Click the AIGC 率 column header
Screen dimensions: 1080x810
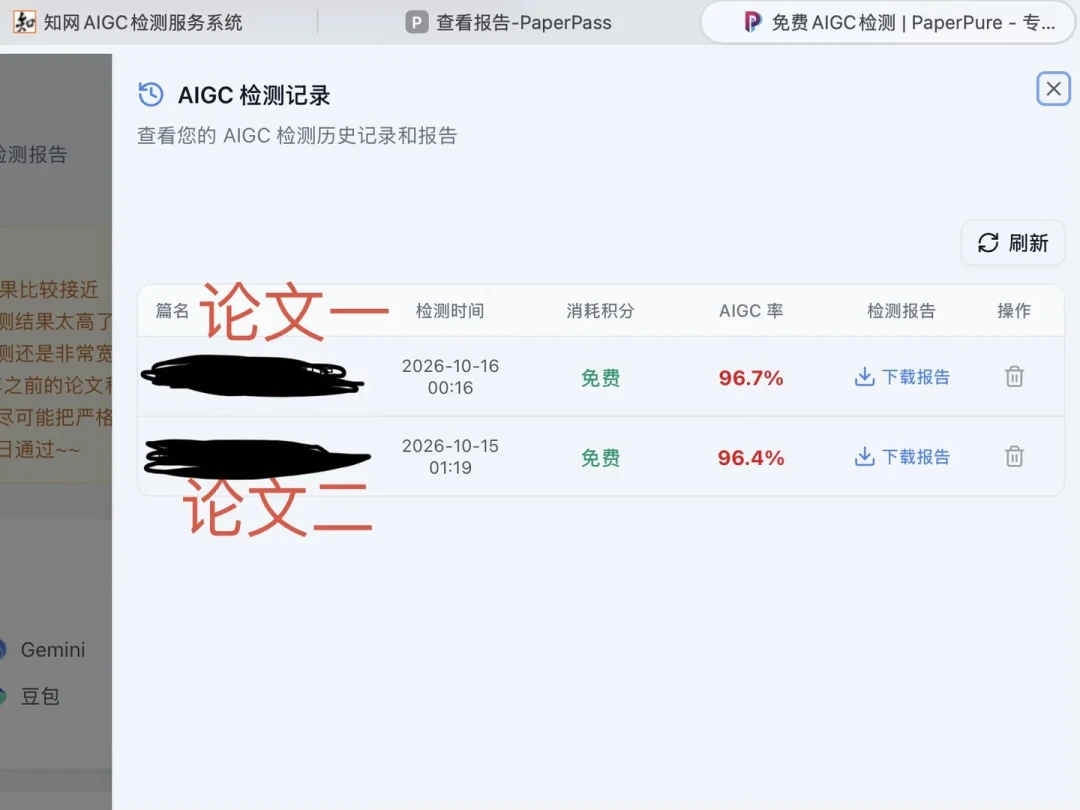coord(751,311)
